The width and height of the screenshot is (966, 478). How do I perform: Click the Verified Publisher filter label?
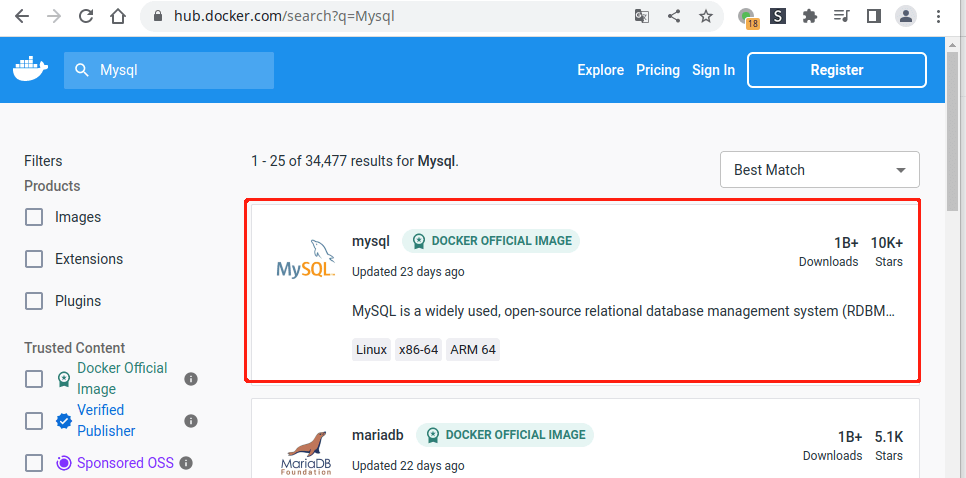(106, 421)
